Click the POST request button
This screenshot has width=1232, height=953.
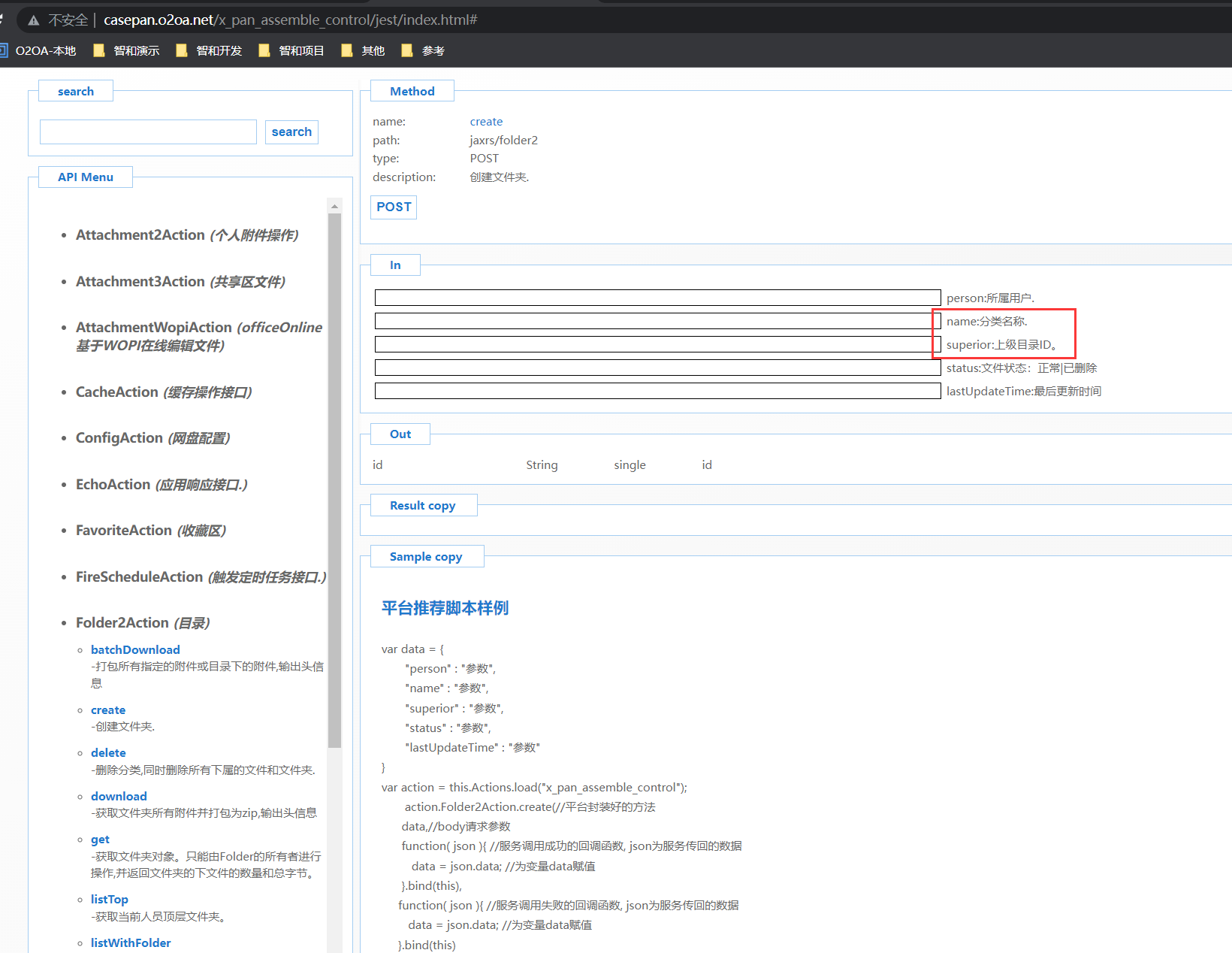pos(394,207)
